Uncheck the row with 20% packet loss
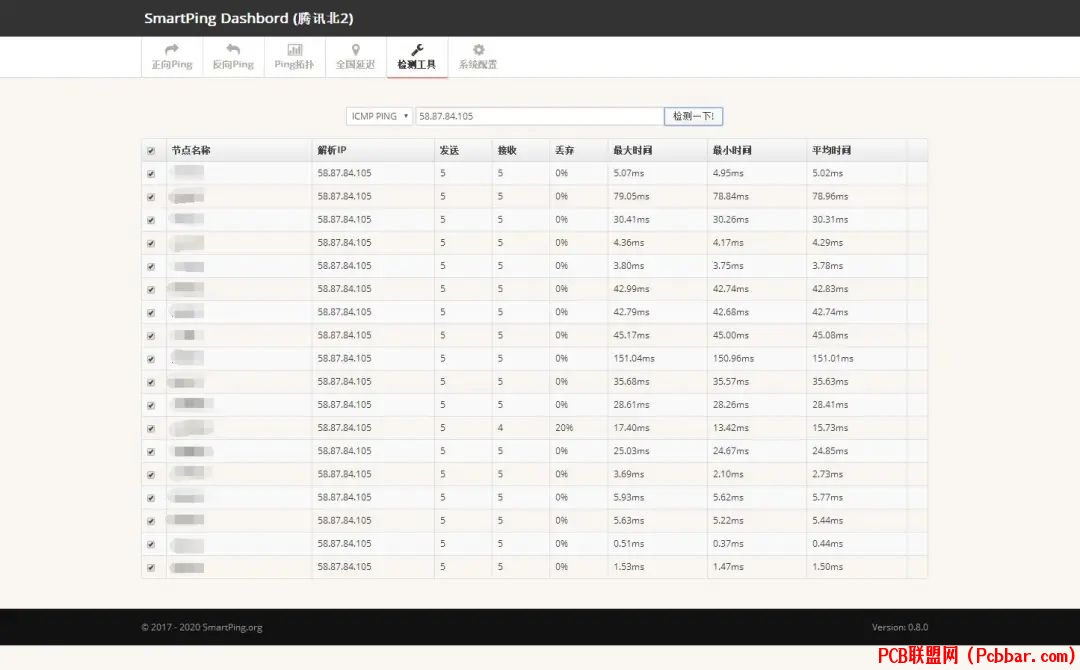Viewport: 1080px width, 670px height. (151, 428)
